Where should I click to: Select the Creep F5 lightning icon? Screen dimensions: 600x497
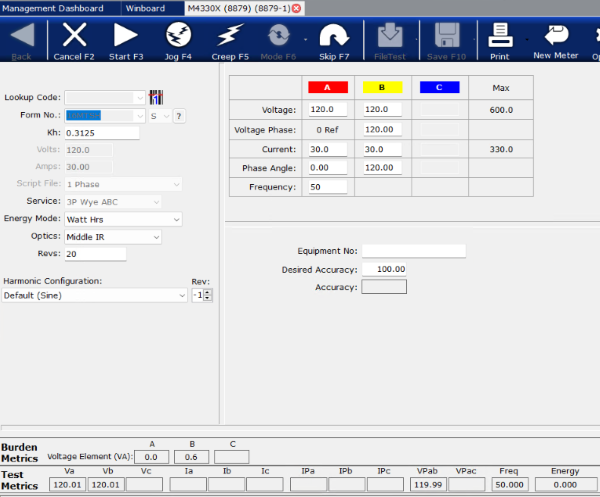coord(230,36)
